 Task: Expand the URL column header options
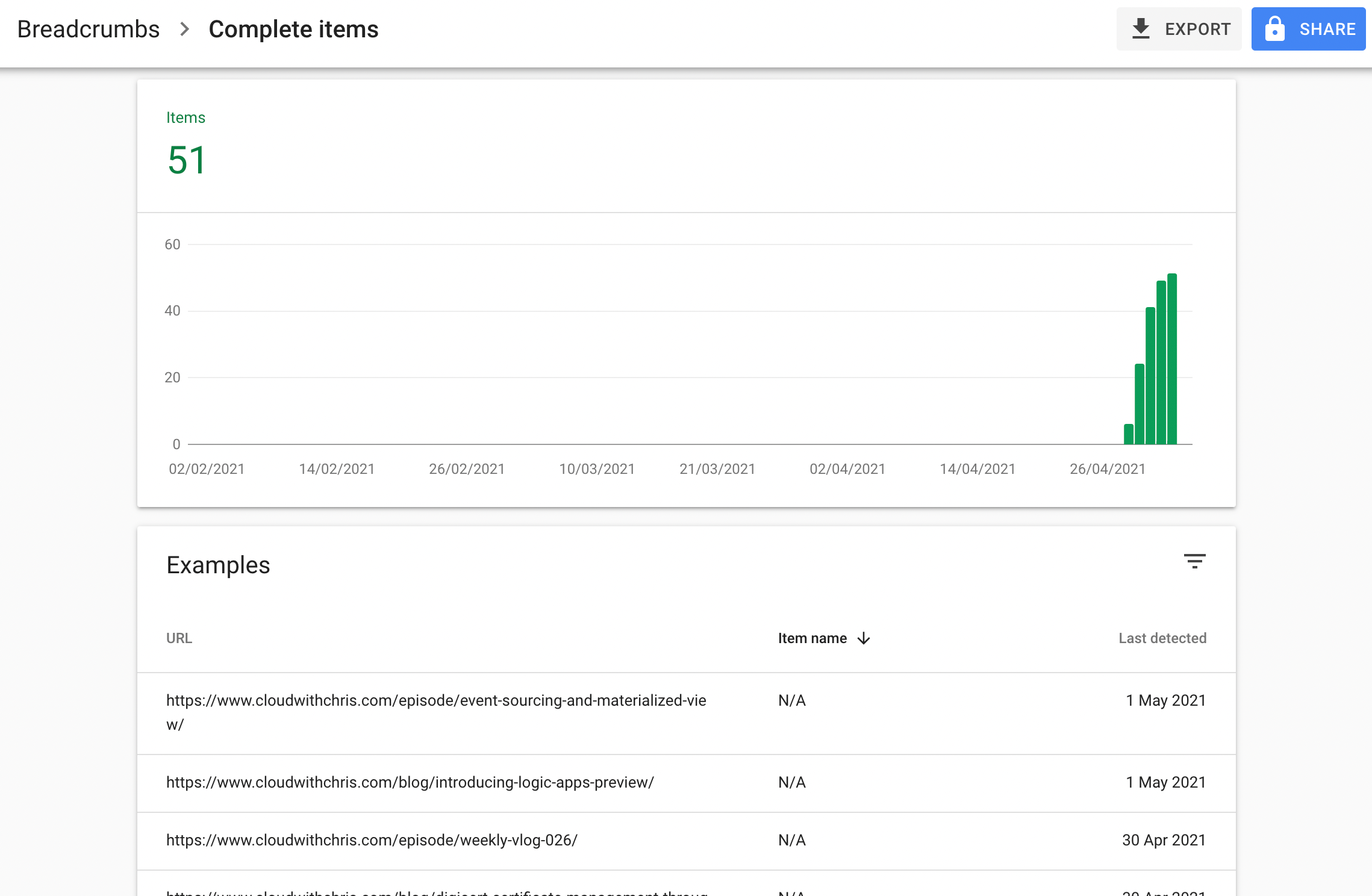click(179, 638)
